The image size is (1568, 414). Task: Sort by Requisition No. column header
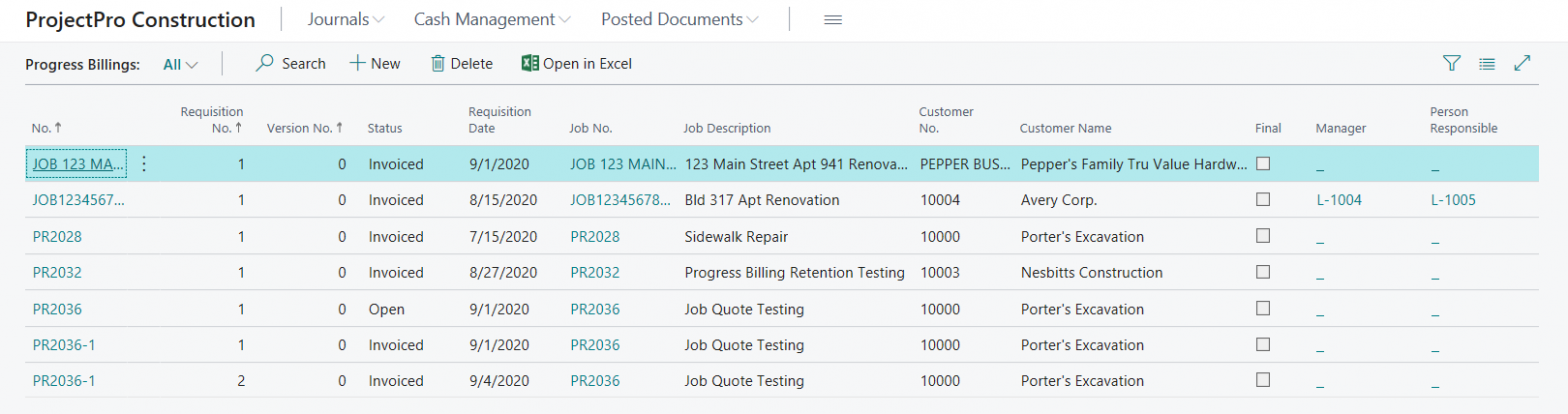coord(212,120)
